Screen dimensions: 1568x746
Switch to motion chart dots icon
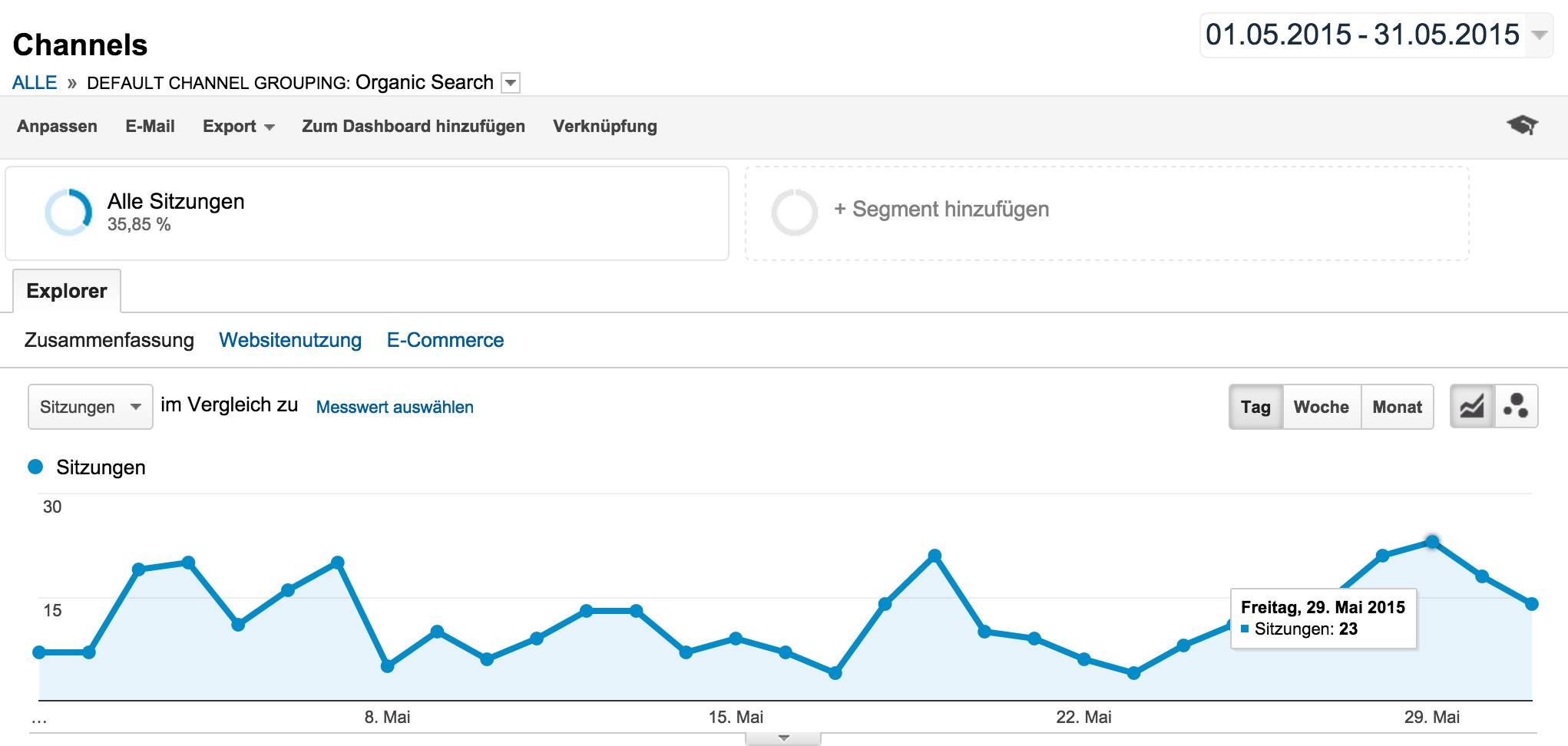tap(1516, 407)
